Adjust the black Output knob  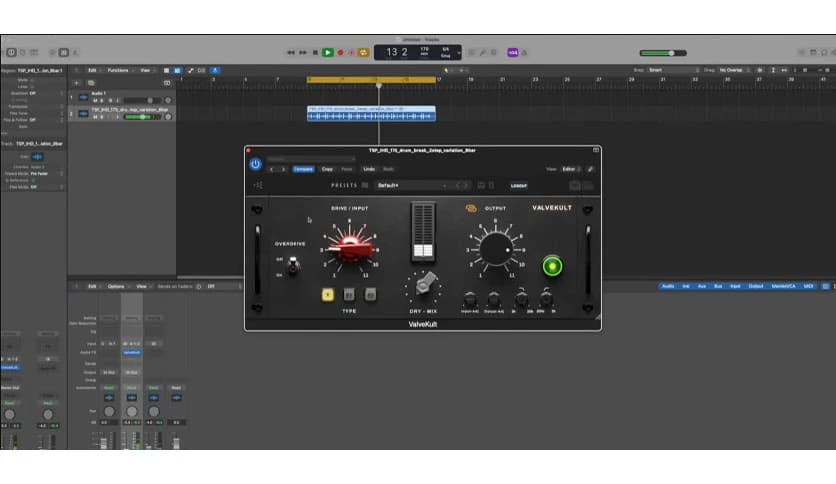pyautogui.click(x=496, y=249)
